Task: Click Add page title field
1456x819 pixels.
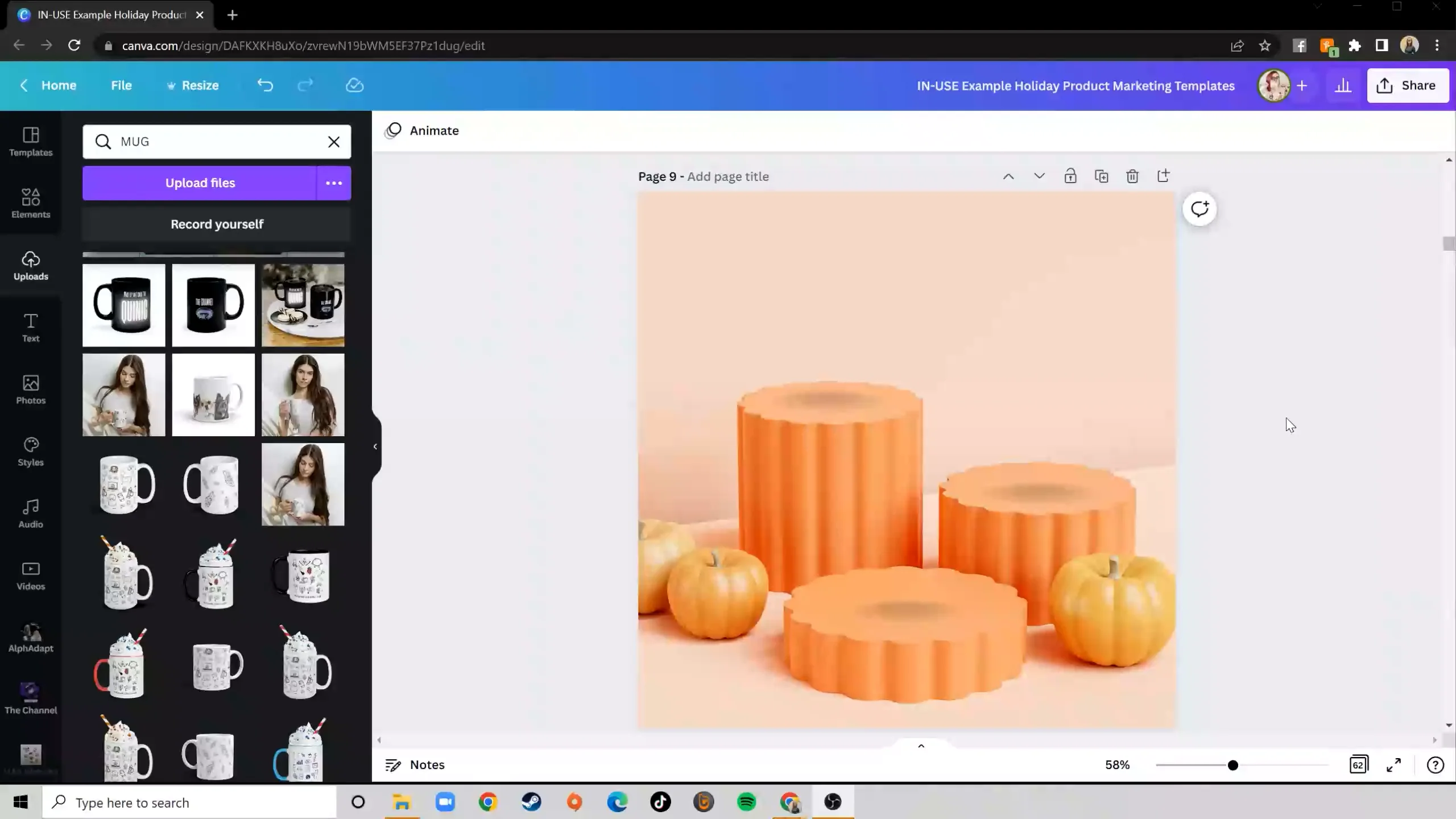Action: (728, 176)
